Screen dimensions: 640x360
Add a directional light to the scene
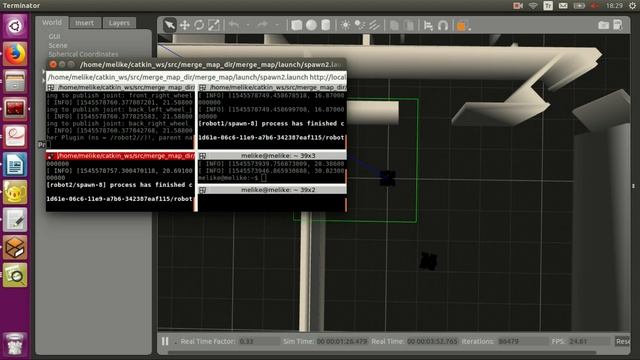374,25
